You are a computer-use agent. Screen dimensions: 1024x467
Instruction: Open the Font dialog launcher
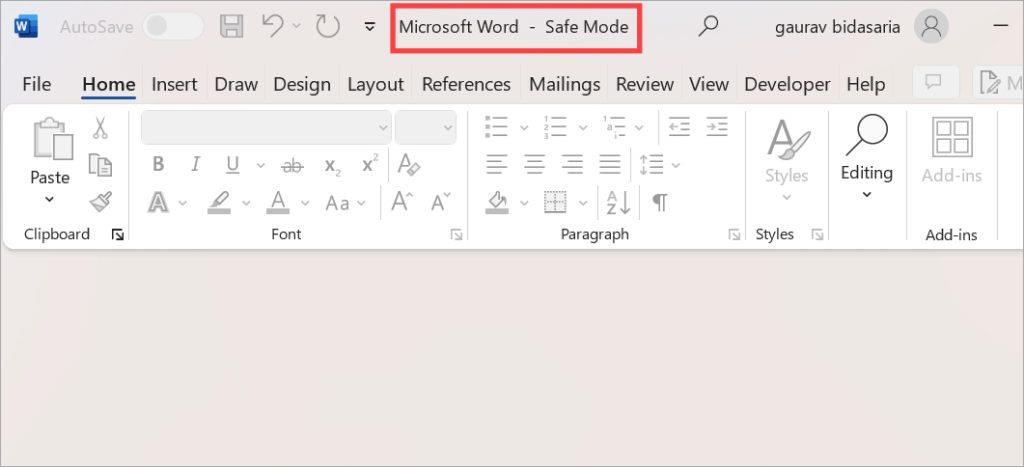pos(456,235)
